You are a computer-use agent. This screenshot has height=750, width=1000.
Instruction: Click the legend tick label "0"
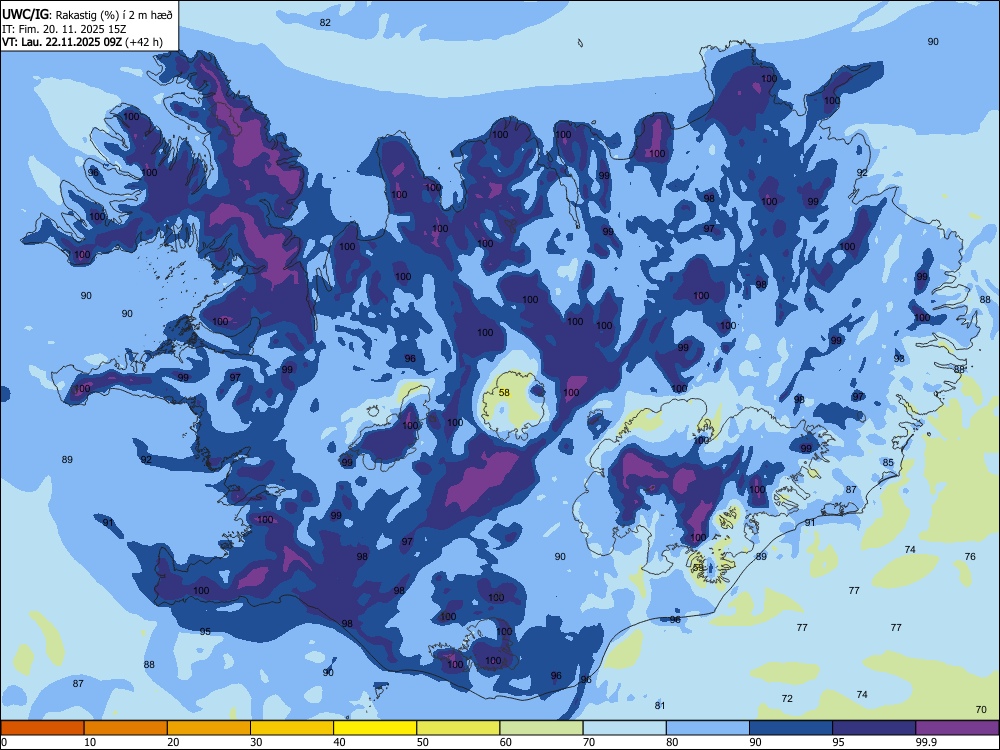pos(4,742)
